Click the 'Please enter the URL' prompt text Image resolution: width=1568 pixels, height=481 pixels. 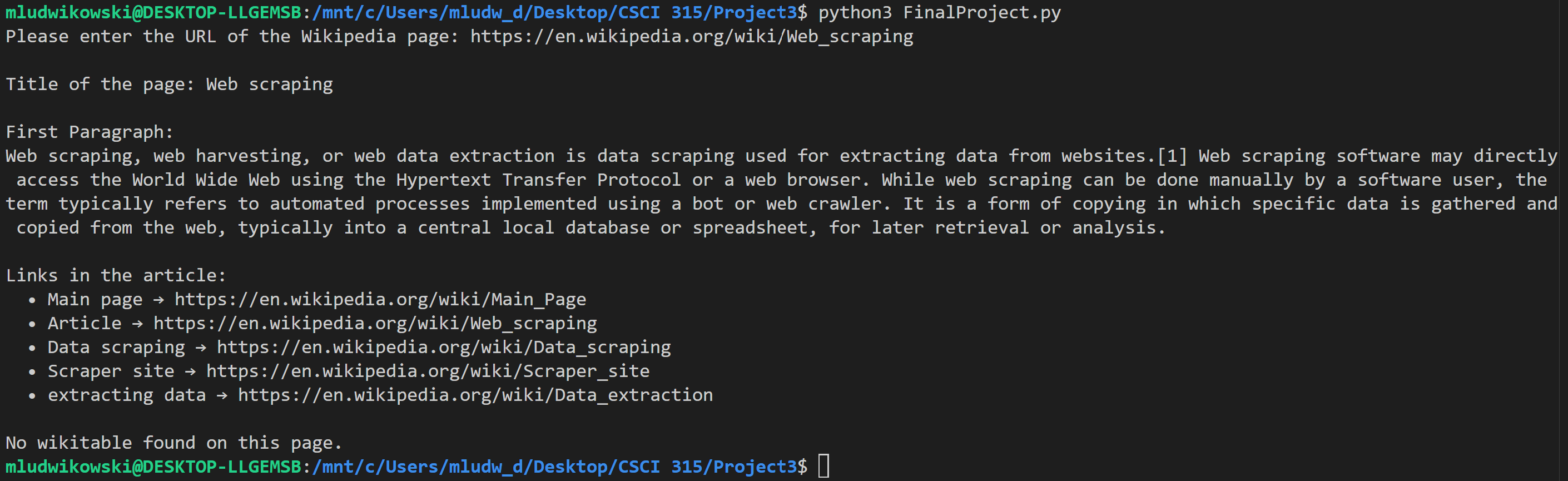pyautogui.click(x=232, y=37)
